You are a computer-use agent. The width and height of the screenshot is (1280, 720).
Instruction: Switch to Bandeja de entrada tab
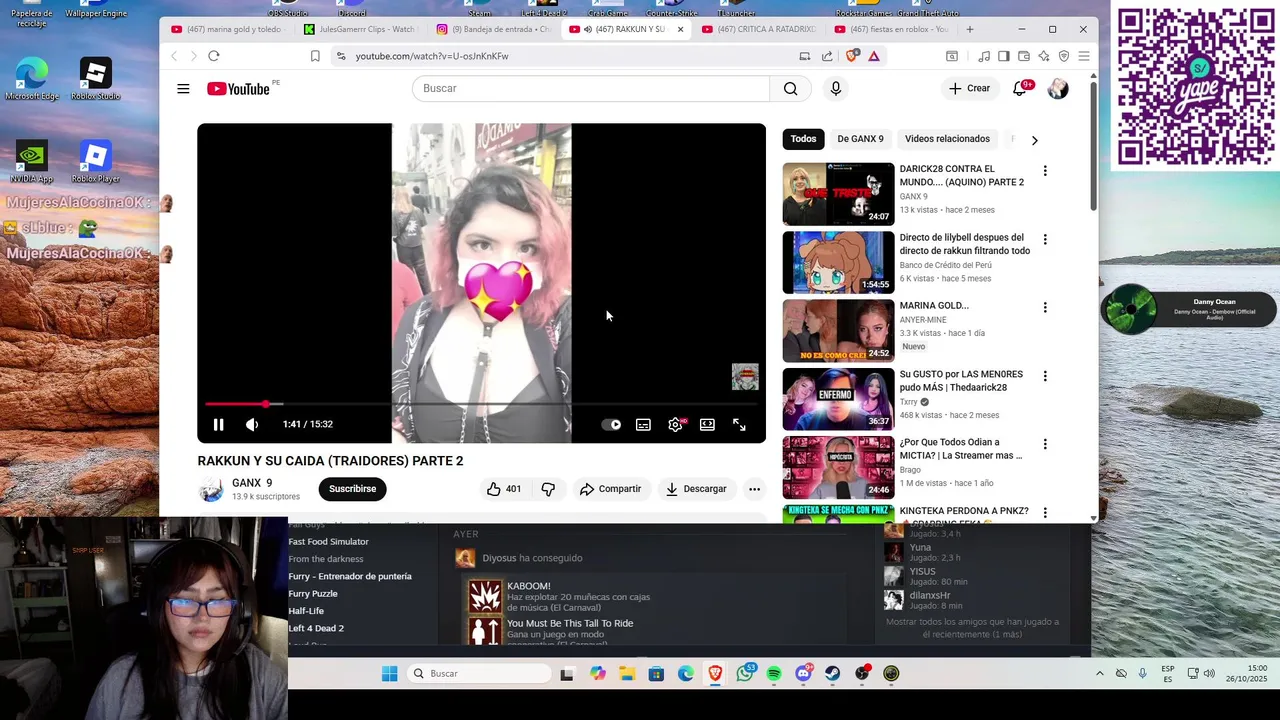[495, 29]
